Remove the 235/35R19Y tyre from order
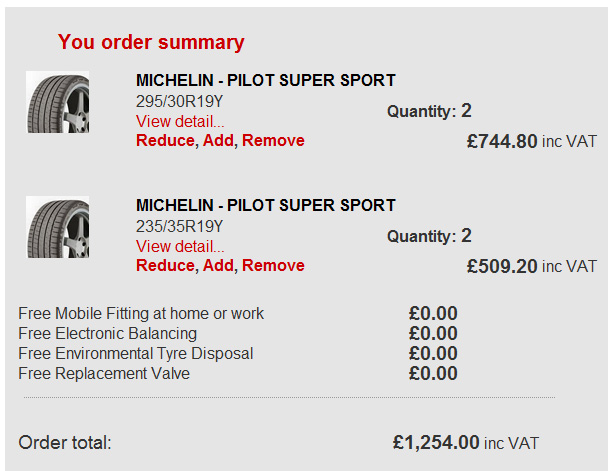 [x=273, y=265]
